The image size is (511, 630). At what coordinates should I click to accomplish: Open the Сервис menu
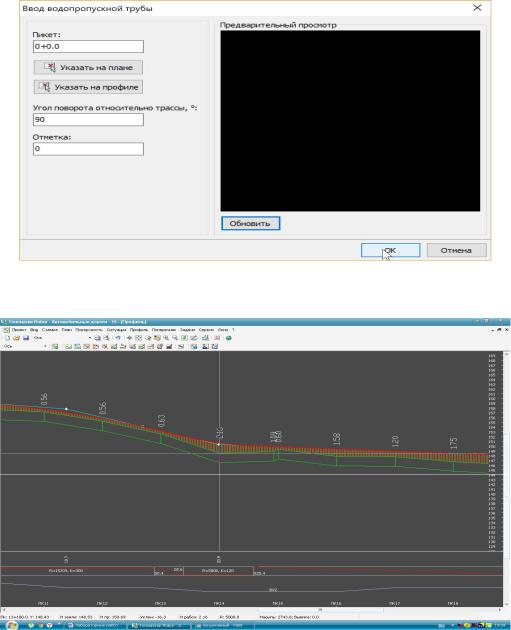(206, 329)
